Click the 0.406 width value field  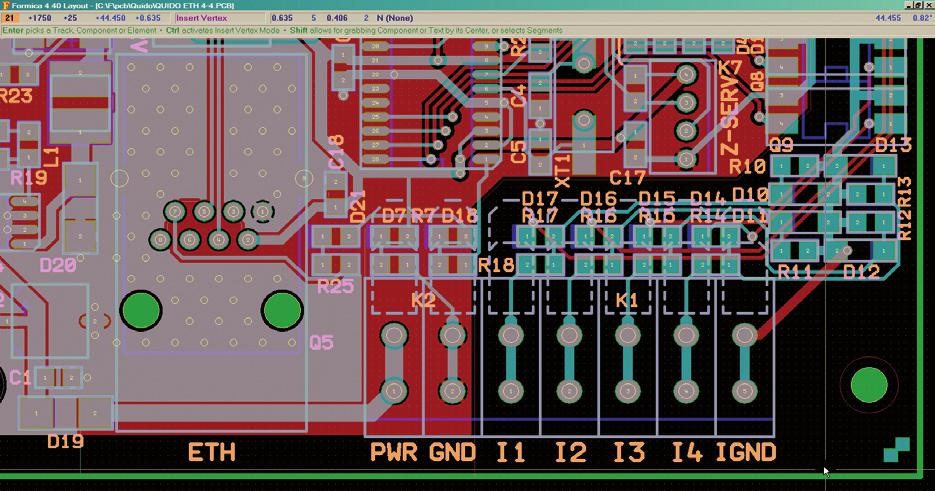pos(337,18)
